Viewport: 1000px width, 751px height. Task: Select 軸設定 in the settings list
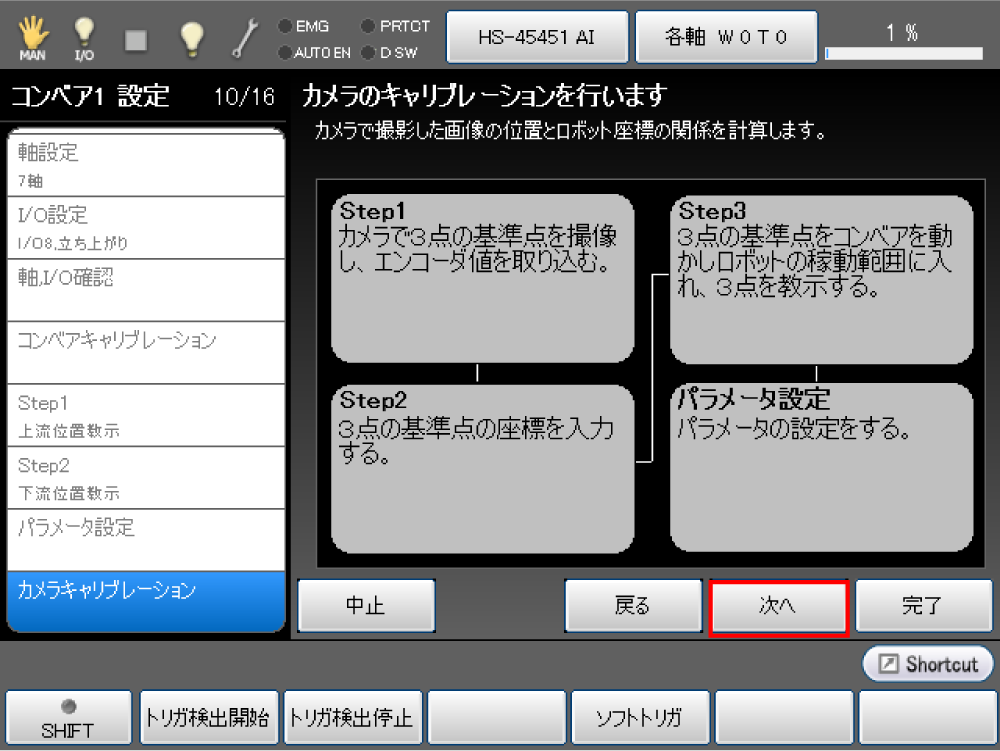145,164
